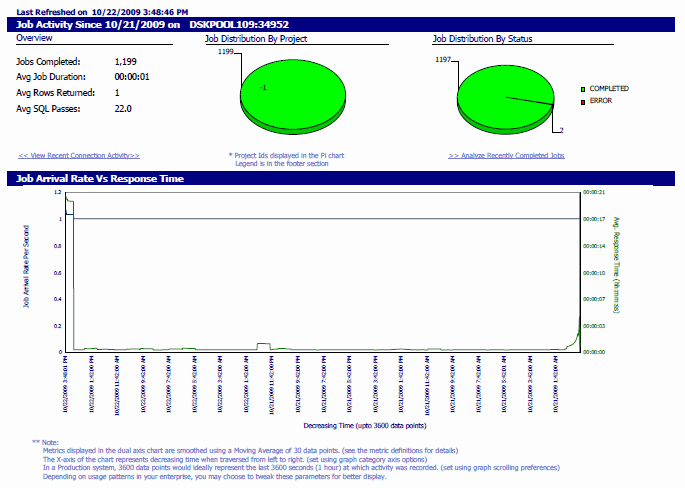Click the error count label 2 beside the status pie
The width and height of the screenshot is (685, 488).
click(561, 130)
